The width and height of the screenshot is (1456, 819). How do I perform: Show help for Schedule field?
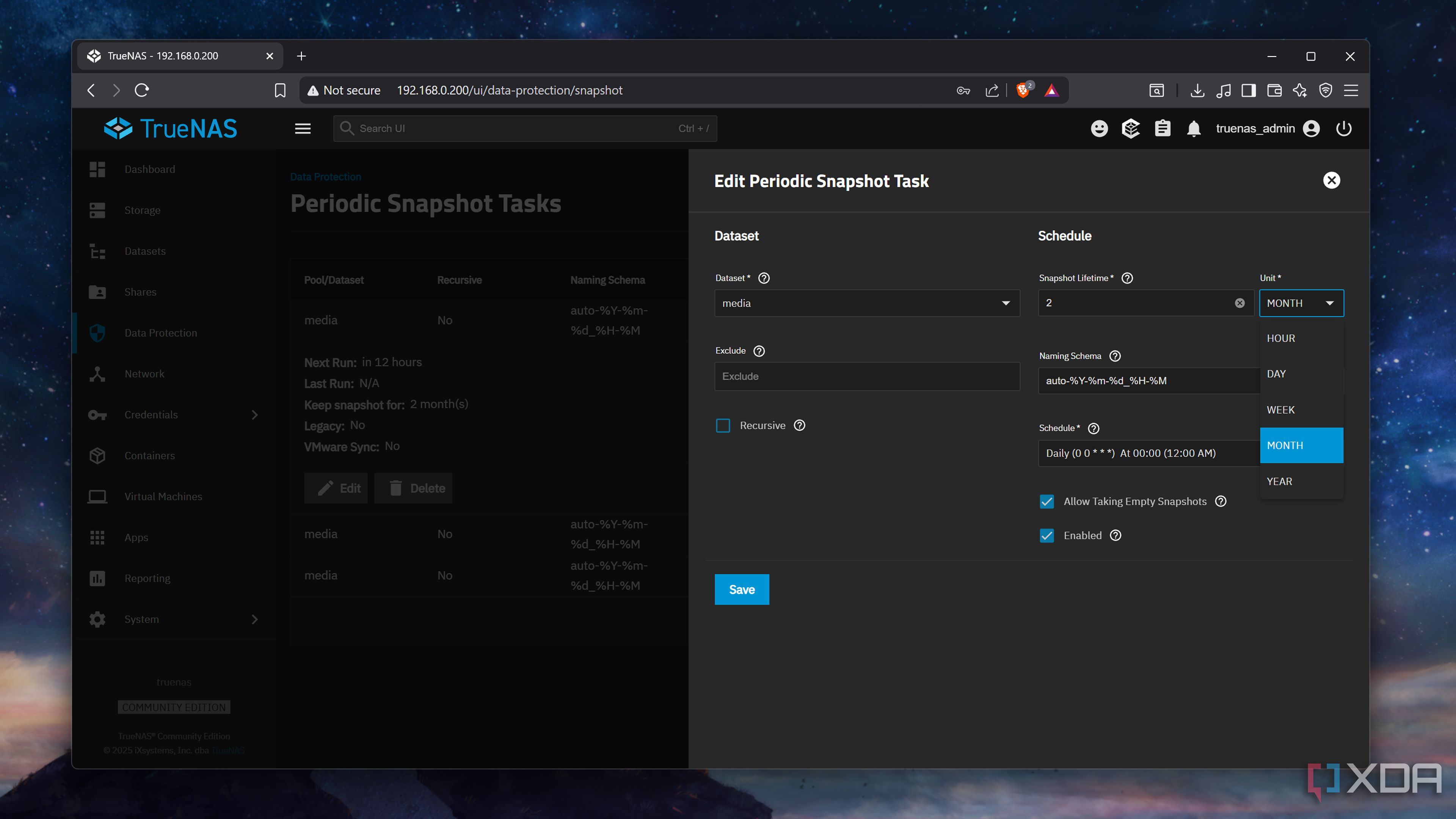click(x=1093, y=428)
